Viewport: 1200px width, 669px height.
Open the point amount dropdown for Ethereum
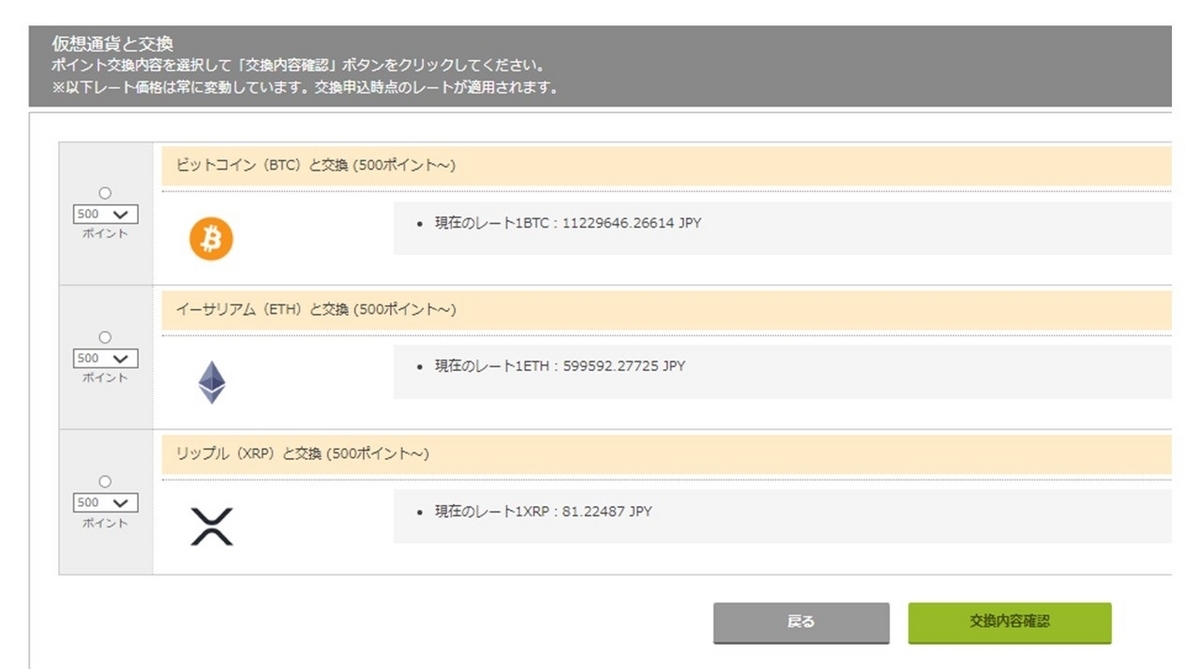point(104,358)
